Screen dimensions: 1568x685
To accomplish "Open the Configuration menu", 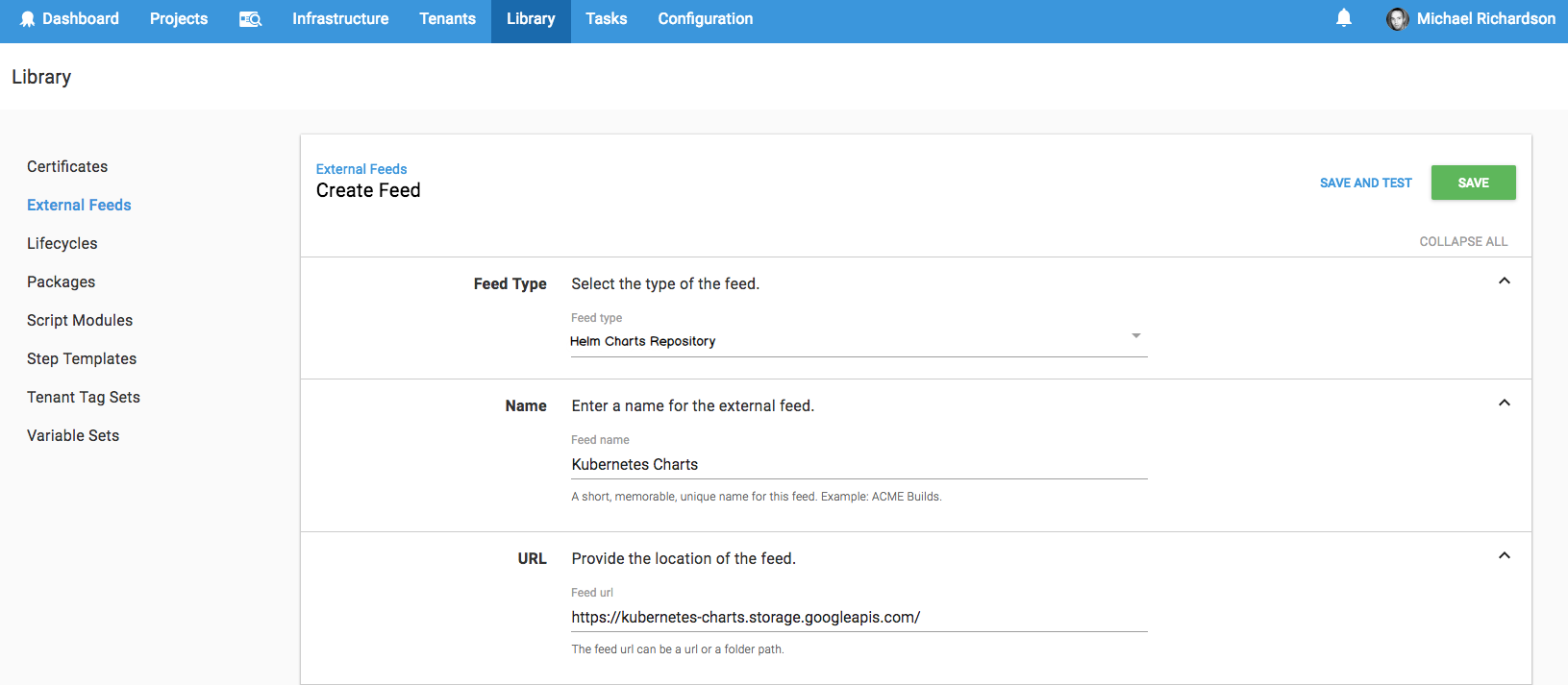I will coord(705,19).
